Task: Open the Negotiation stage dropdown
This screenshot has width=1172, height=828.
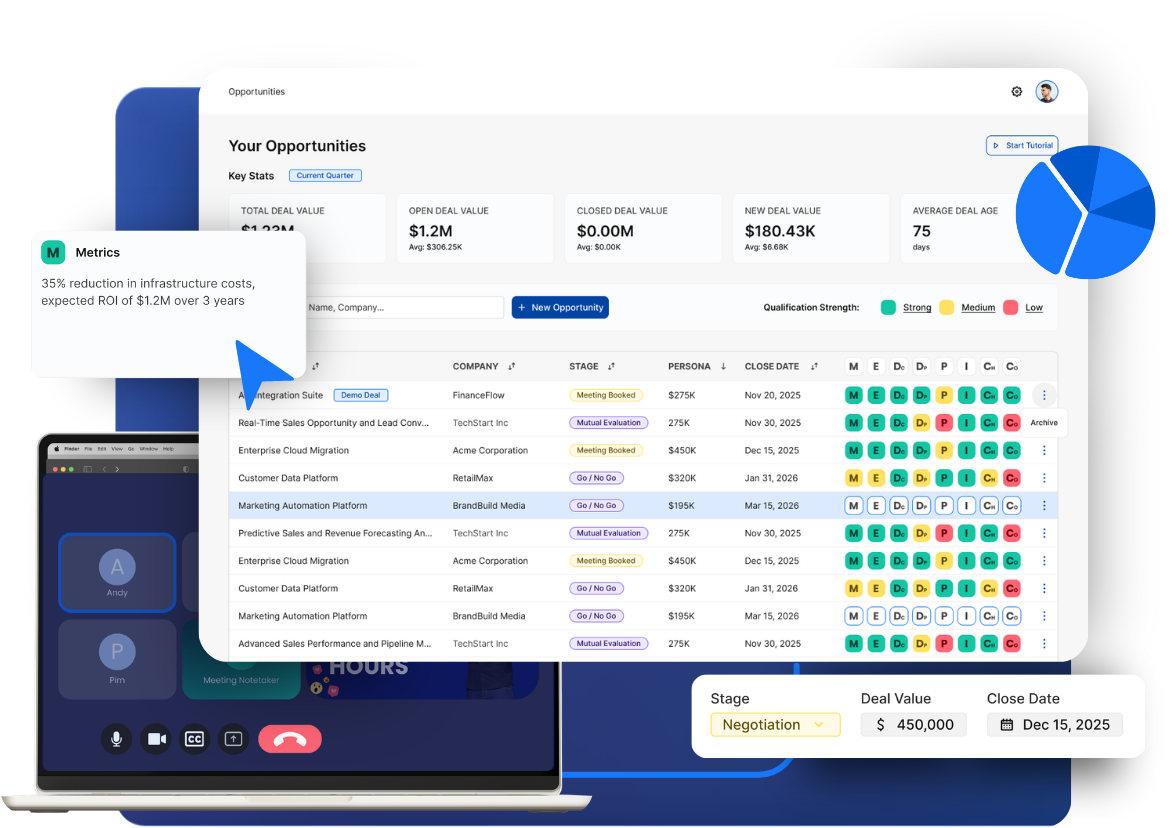Action: (775, 725)
